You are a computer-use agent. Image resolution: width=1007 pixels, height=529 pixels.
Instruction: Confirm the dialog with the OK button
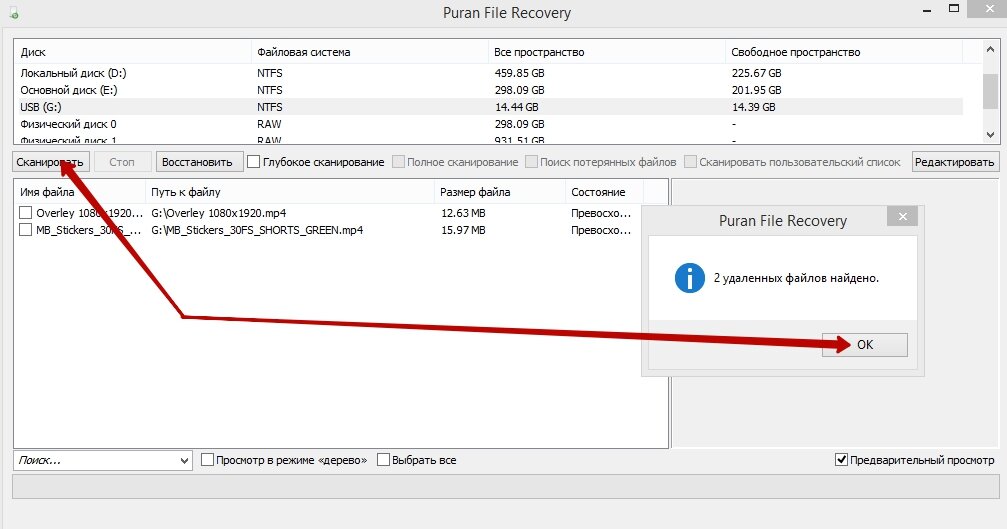pyautogui.click(x=865, y=345)
